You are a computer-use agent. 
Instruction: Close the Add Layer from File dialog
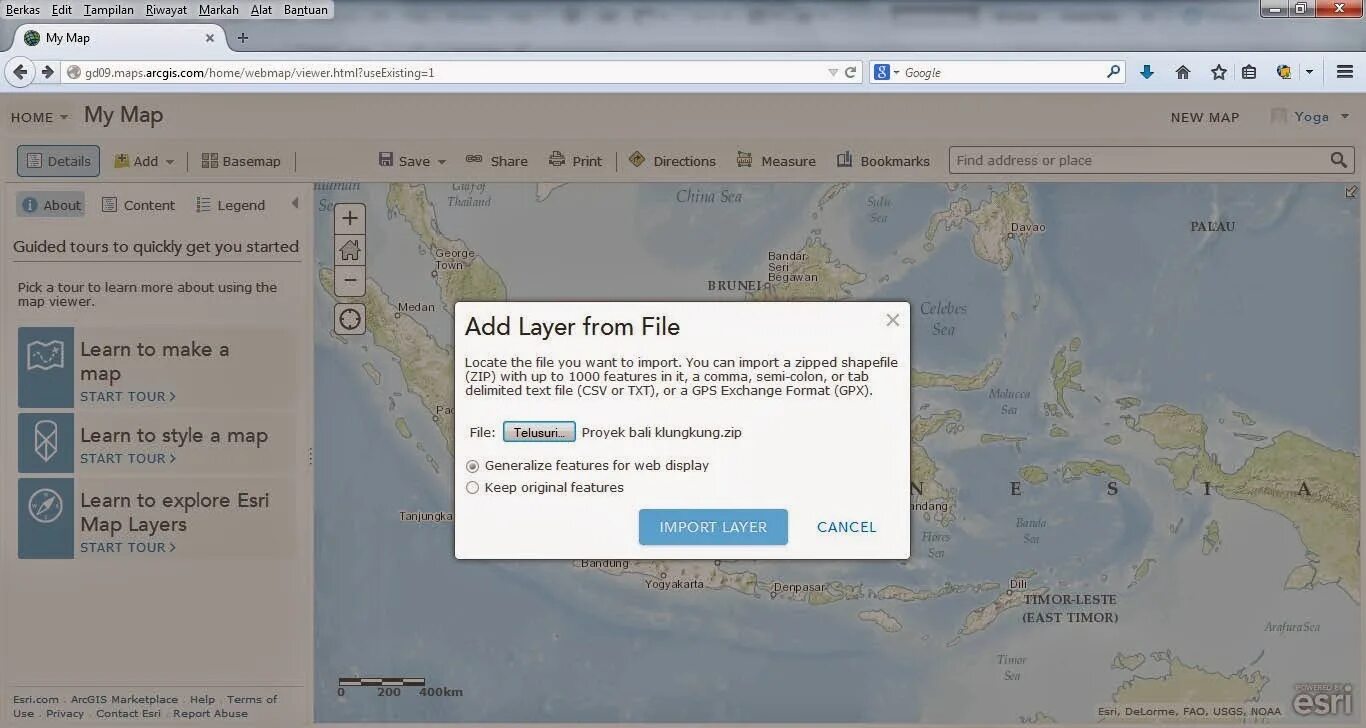click(x=892, y=320)
